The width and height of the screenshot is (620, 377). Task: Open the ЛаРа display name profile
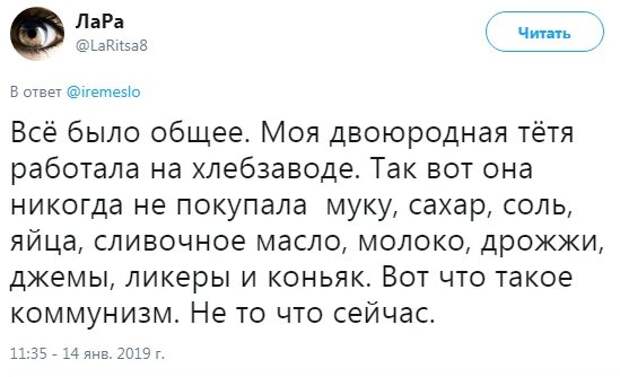(100, 21)
